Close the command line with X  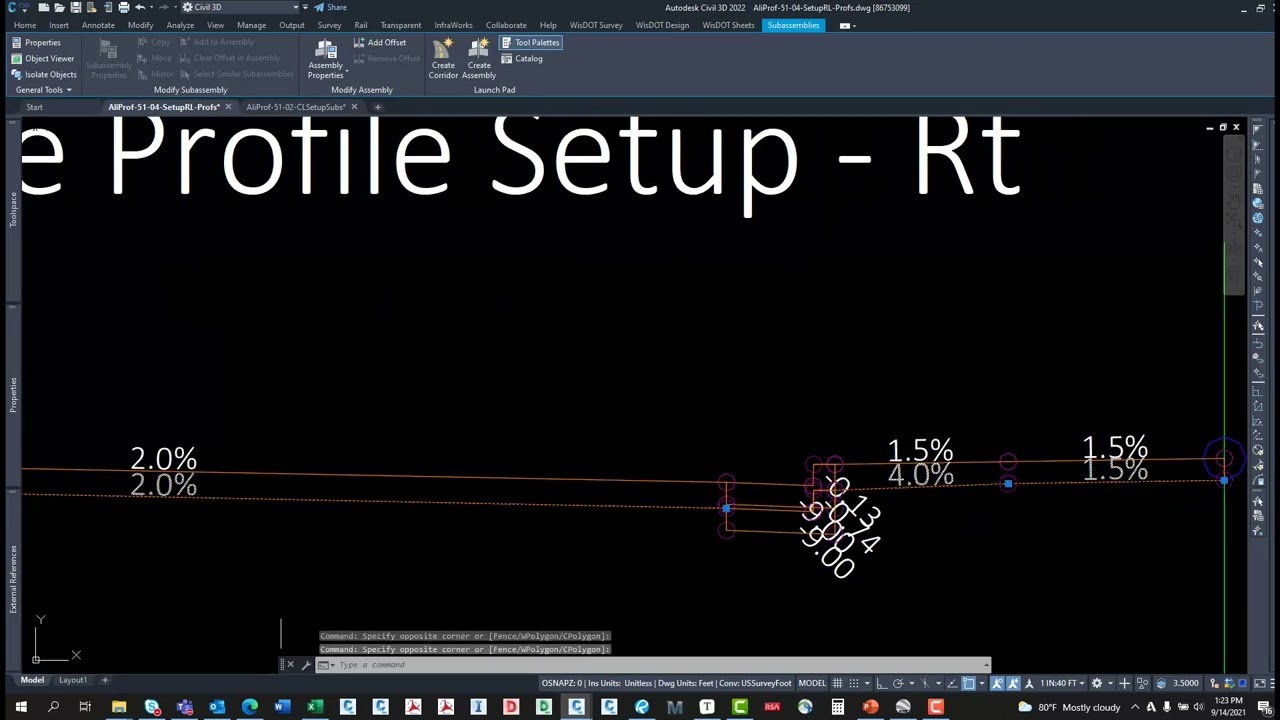[290, 665]
